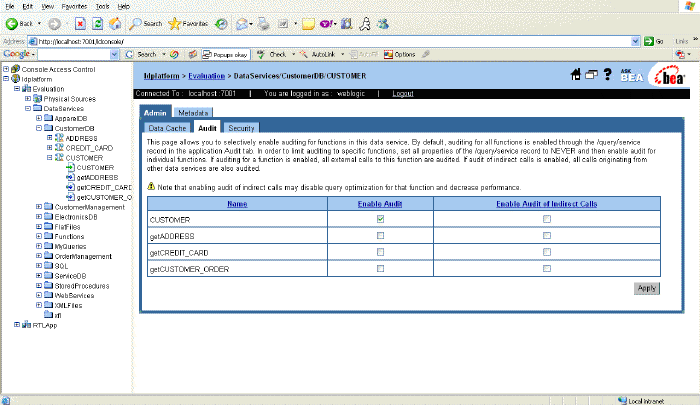Click AutoLink in the Google toolbar
Screen dimensions: 700x405
318,54
